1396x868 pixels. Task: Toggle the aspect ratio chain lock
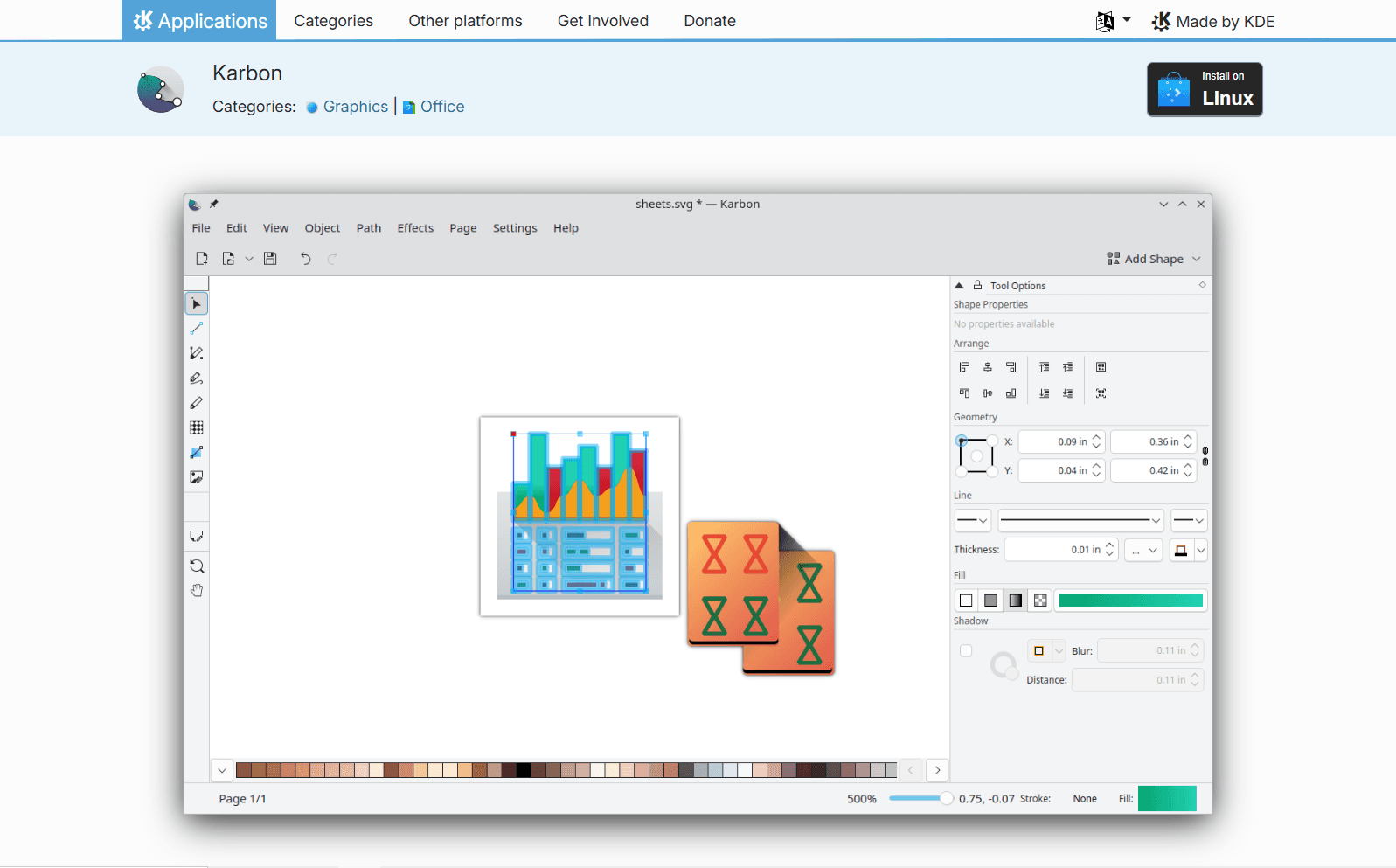[1205, 456]
